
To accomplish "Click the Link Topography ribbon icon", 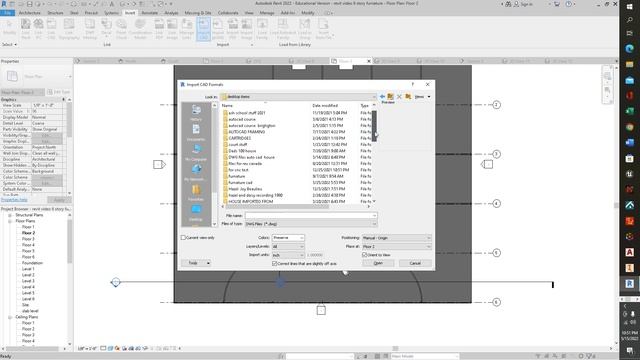I will pyautogui.click(x=69, y=29).
